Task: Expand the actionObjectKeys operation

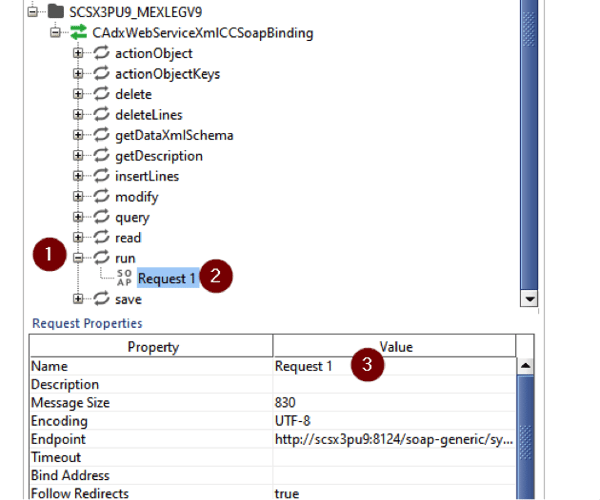Action: tap(78, 73)
